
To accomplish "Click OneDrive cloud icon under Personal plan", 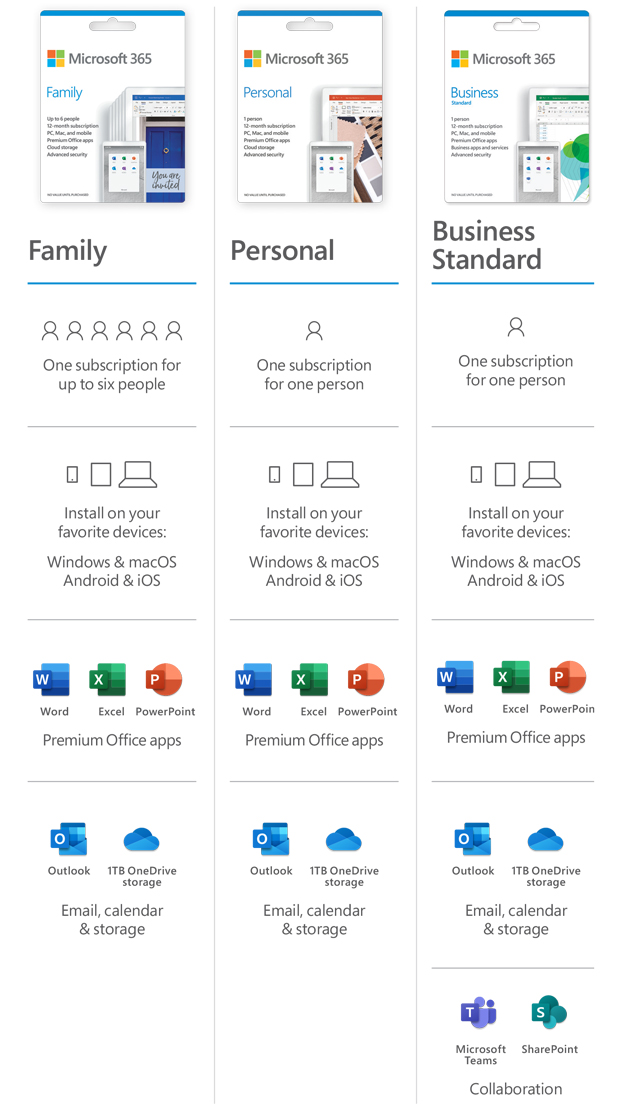I will (x=343, y=840).
